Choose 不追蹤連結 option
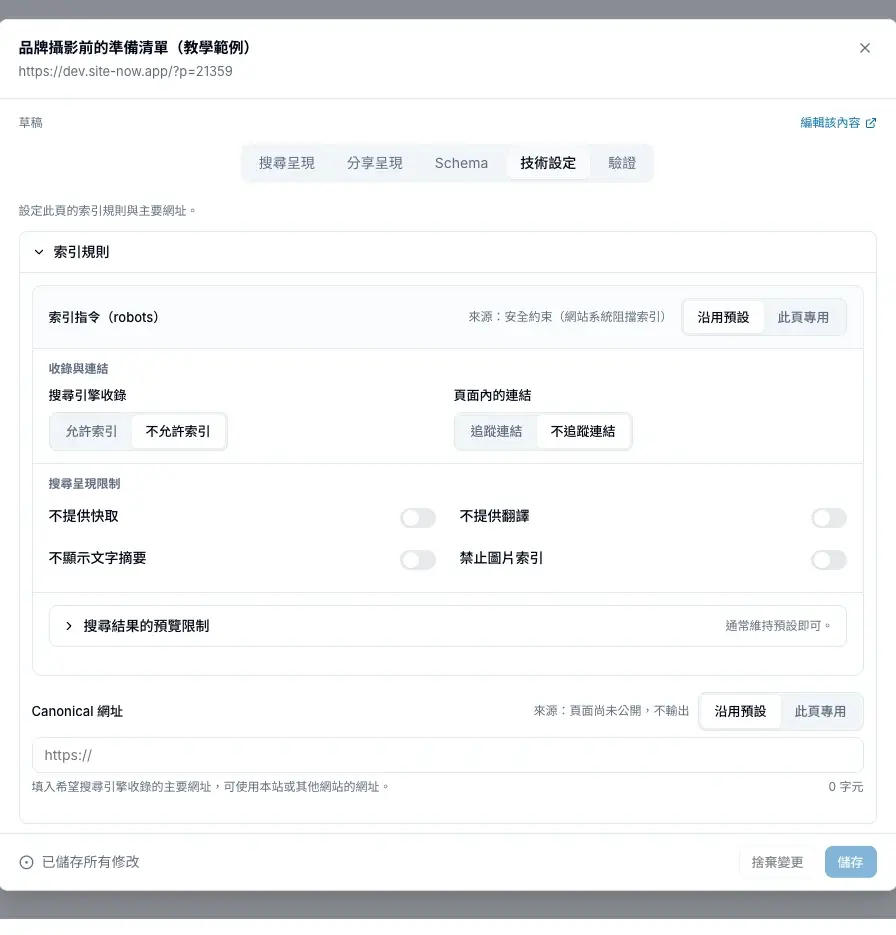 (x=582, y=432)
